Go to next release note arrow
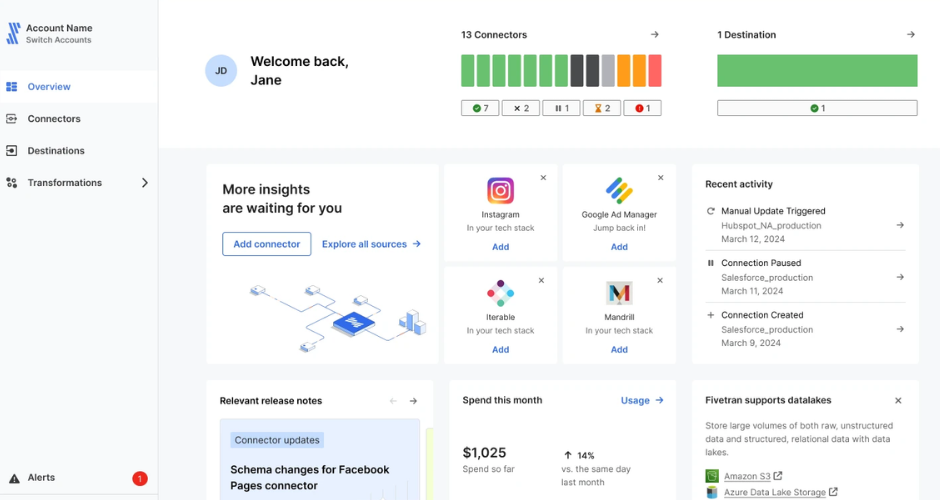 point(413,401)
